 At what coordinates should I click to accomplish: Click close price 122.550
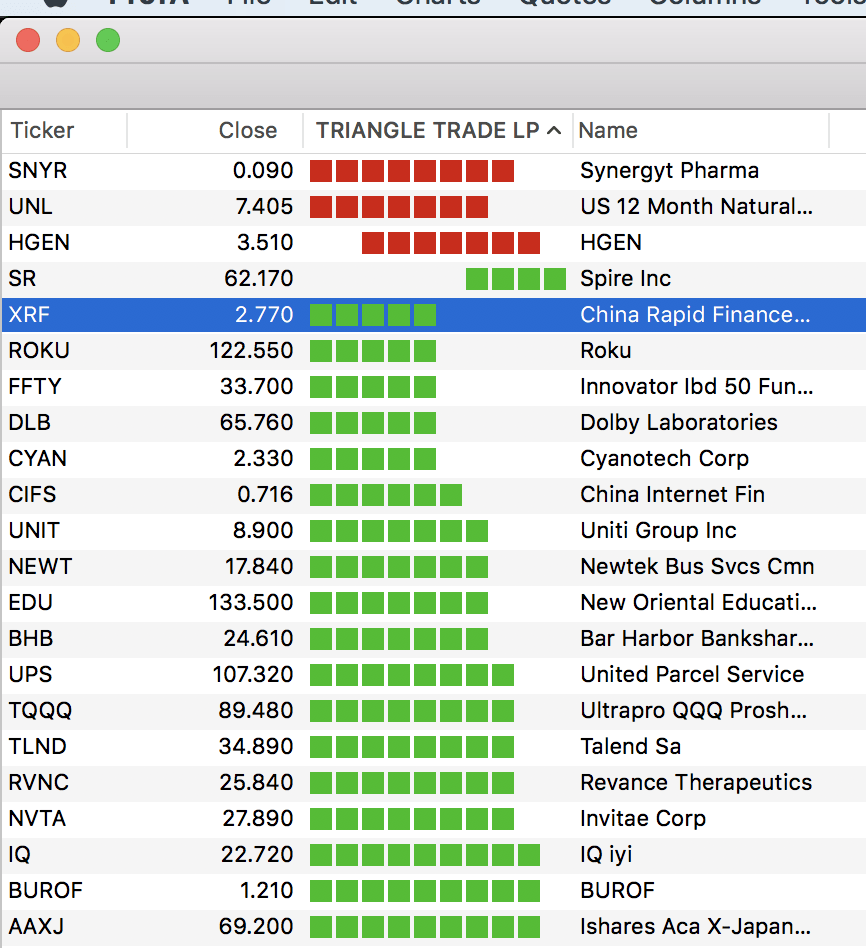[251, 351]
